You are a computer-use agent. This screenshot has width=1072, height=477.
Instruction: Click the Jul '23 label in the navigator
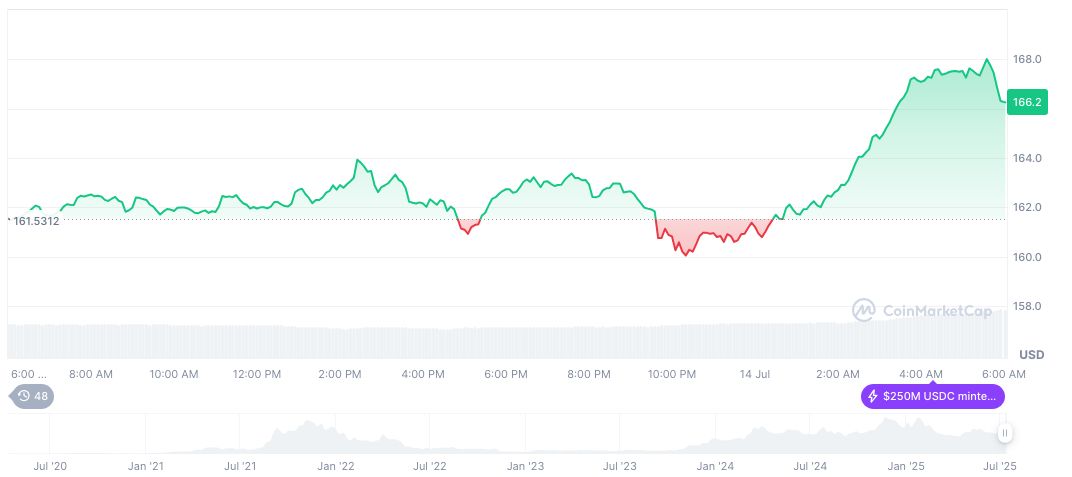pyautogui.click(x=621, y=466)
